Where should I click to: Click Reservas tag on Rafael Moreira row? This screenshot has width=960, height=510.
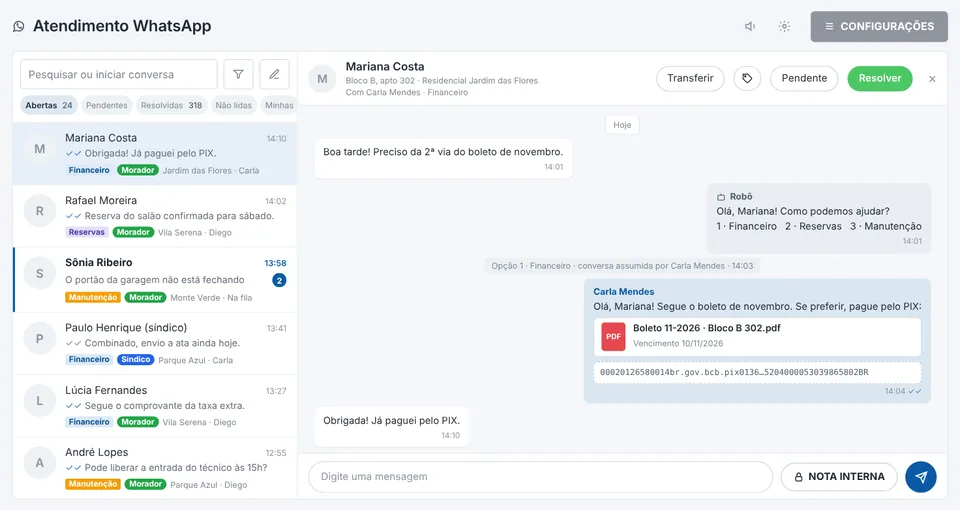[x=86, y=232]
